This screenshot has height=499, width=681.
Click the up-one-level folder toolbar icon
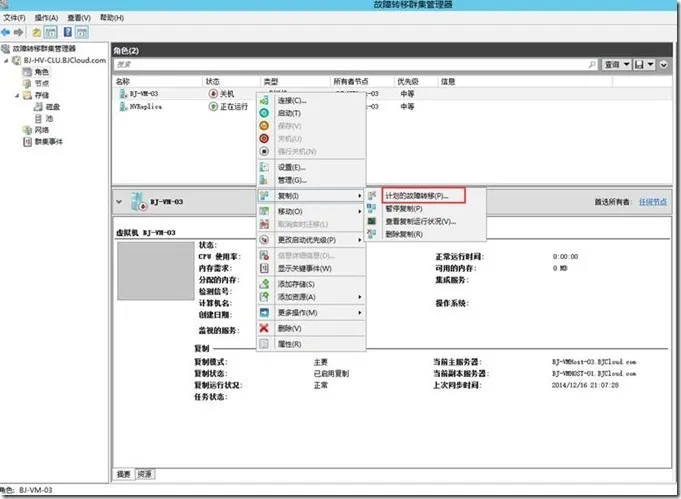[x=37, y=32]
